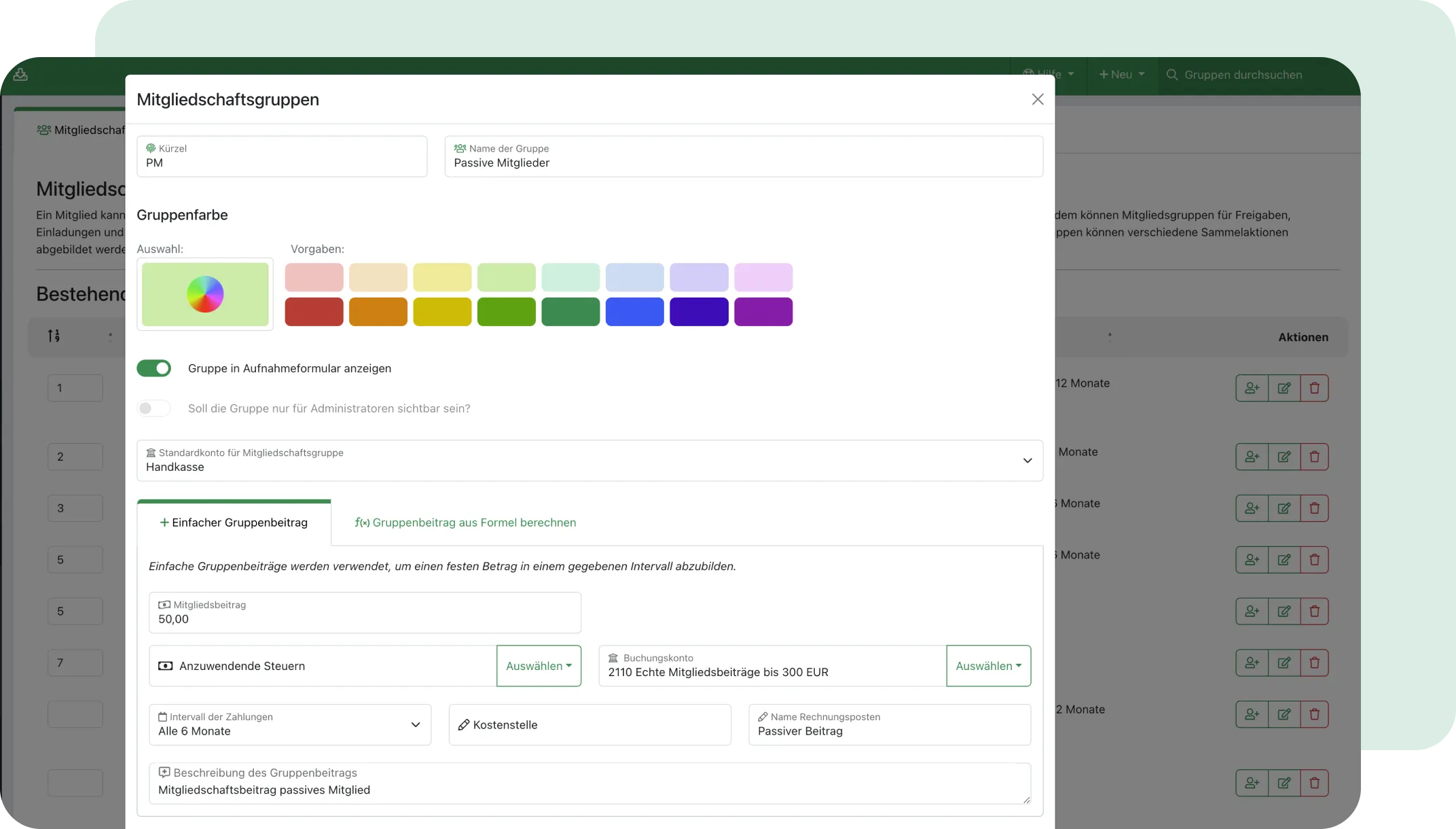
Task: Click the sort order icon in table header
Action: [54, 336]
